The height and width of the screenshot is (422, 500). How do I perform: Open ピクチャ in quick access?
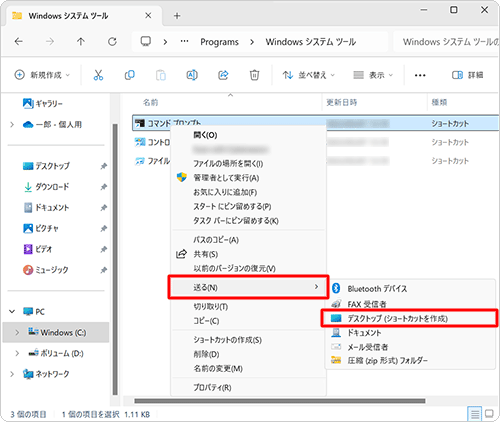point(41,228)
